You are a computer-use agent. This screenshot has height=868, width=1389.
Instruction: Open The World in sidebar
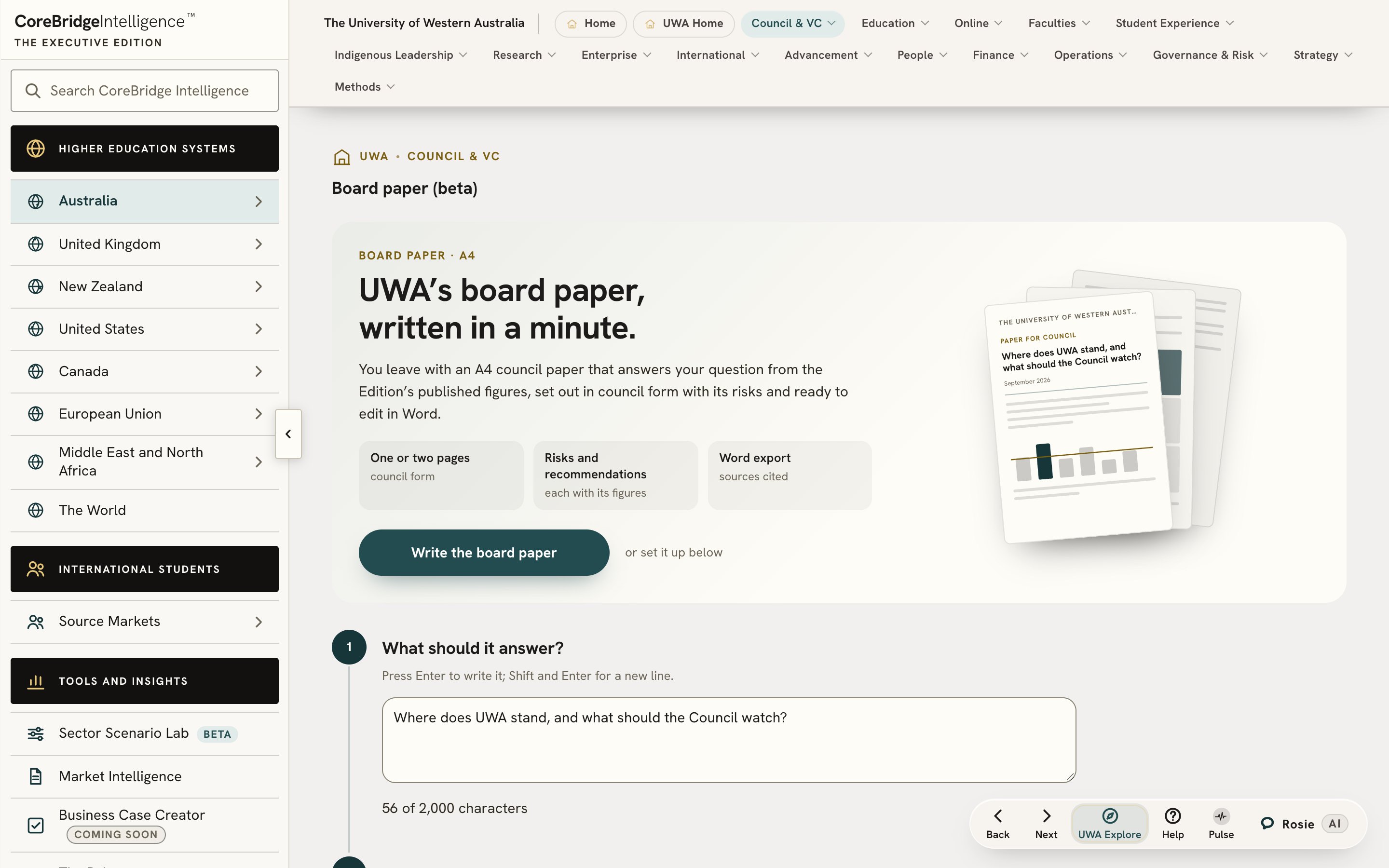pyautogui.click(x=145, y=510)
